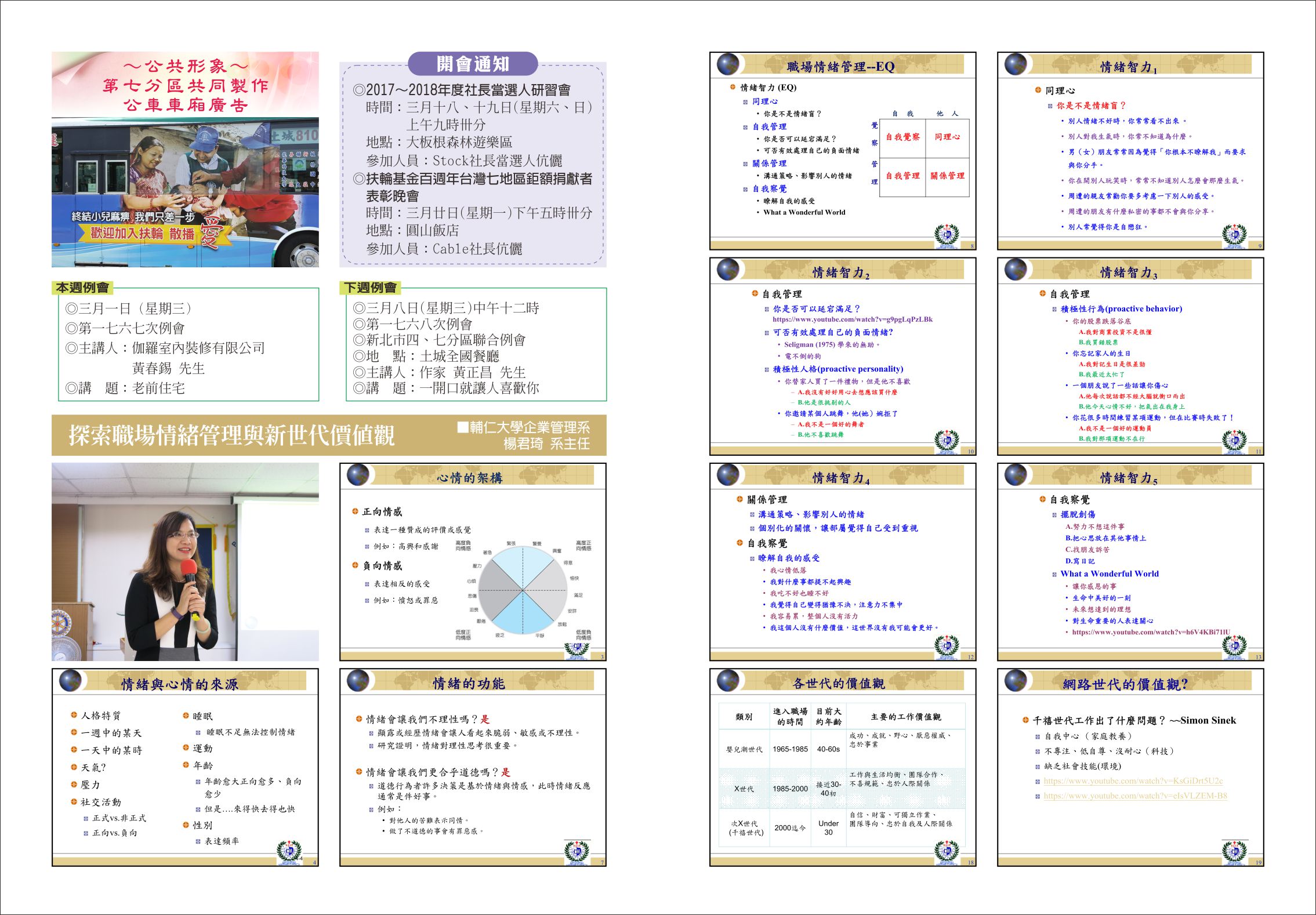Viewport: 1316px width, 915px height.
Task: Open the YouTube link ending eIsVLZEM-B8
Action: coord(1135,796)
